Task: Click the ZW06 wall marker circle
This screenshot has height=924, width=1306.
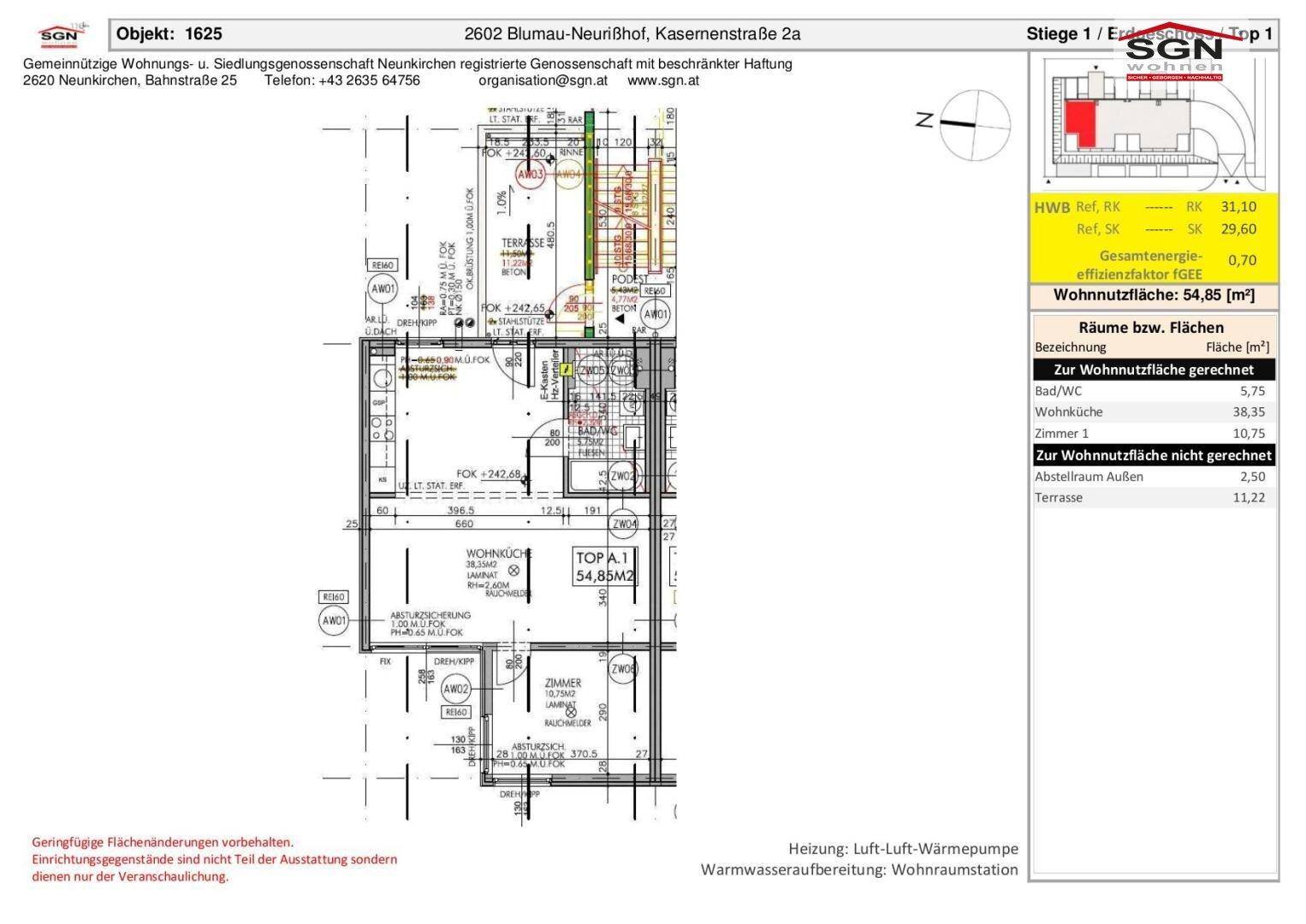Action: [x=623, y=669]
